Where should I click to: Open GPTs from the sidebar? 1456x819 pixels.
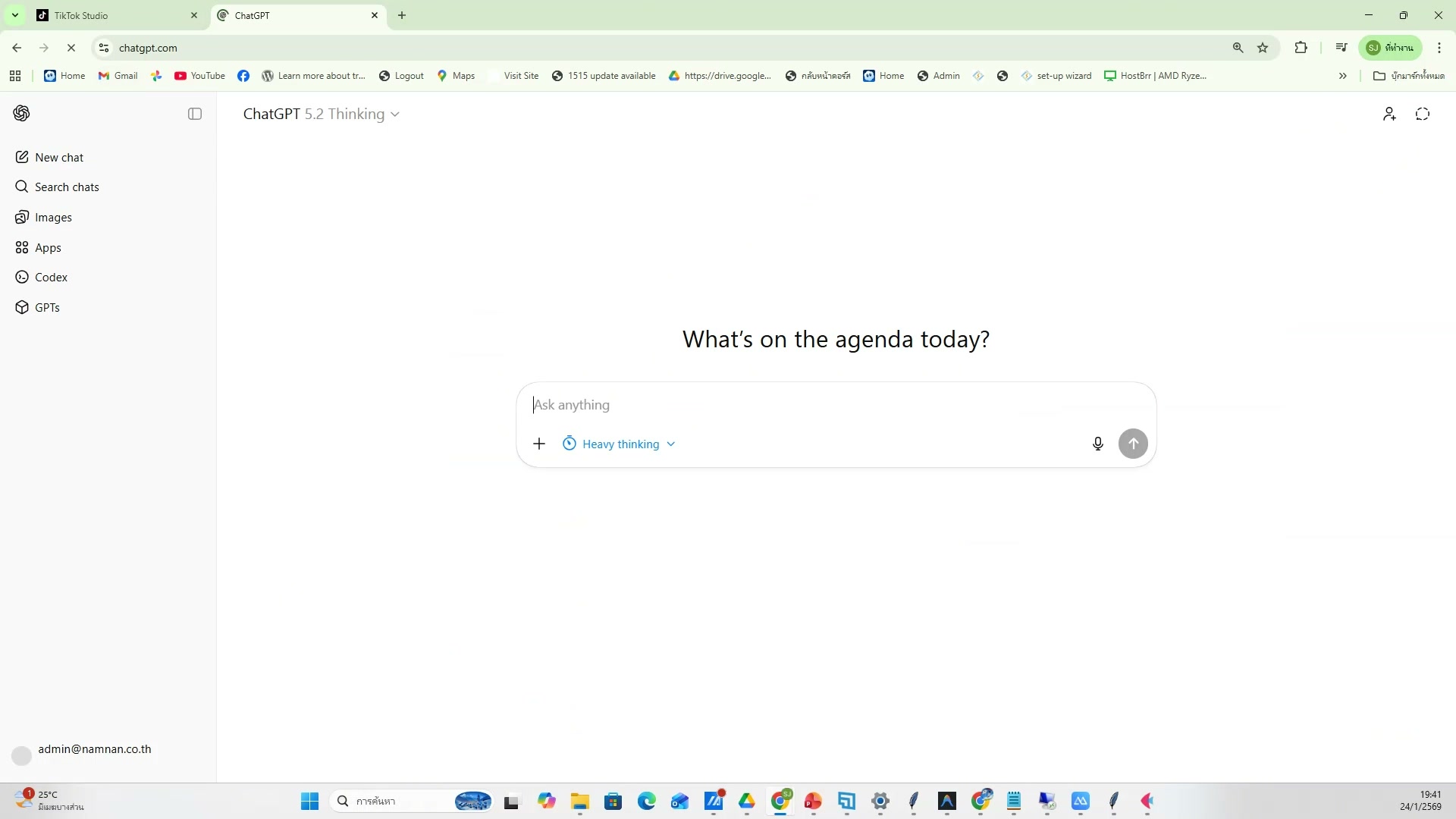point(47,308)
